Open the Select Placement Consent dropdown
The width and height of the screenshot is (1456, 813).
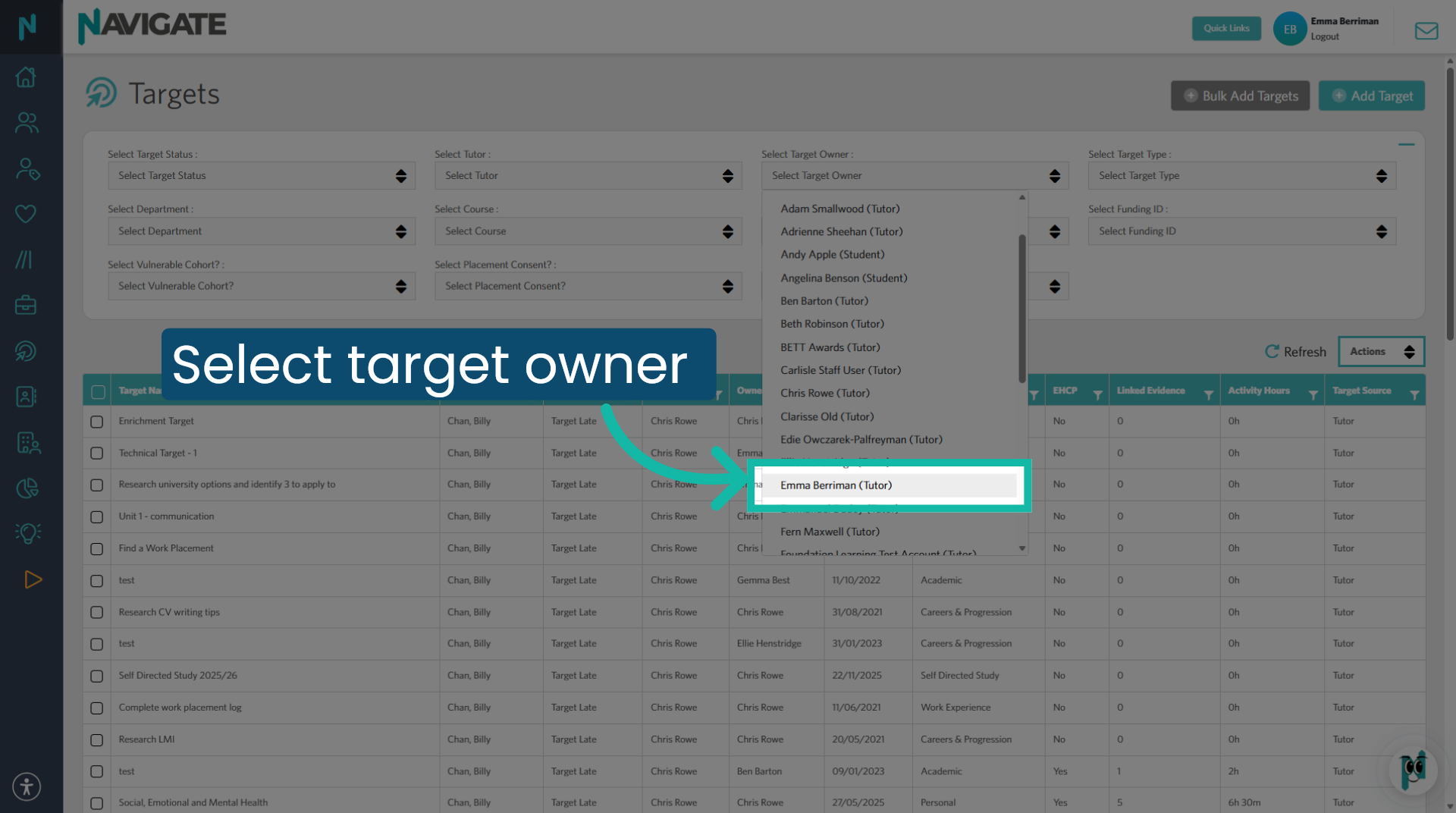pos(588,286)
